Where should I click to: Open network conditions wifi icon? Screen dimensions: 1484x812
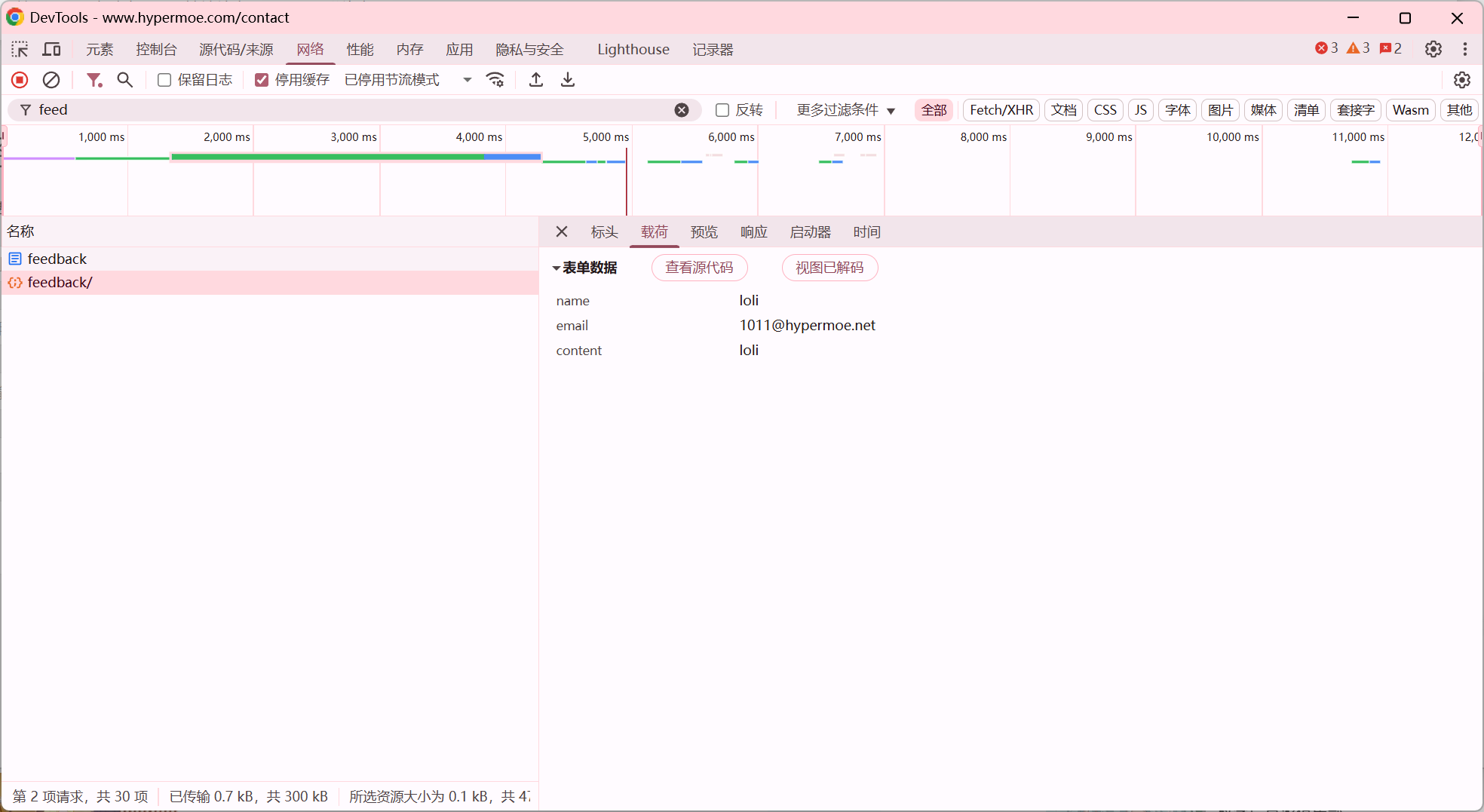(495, 80)
